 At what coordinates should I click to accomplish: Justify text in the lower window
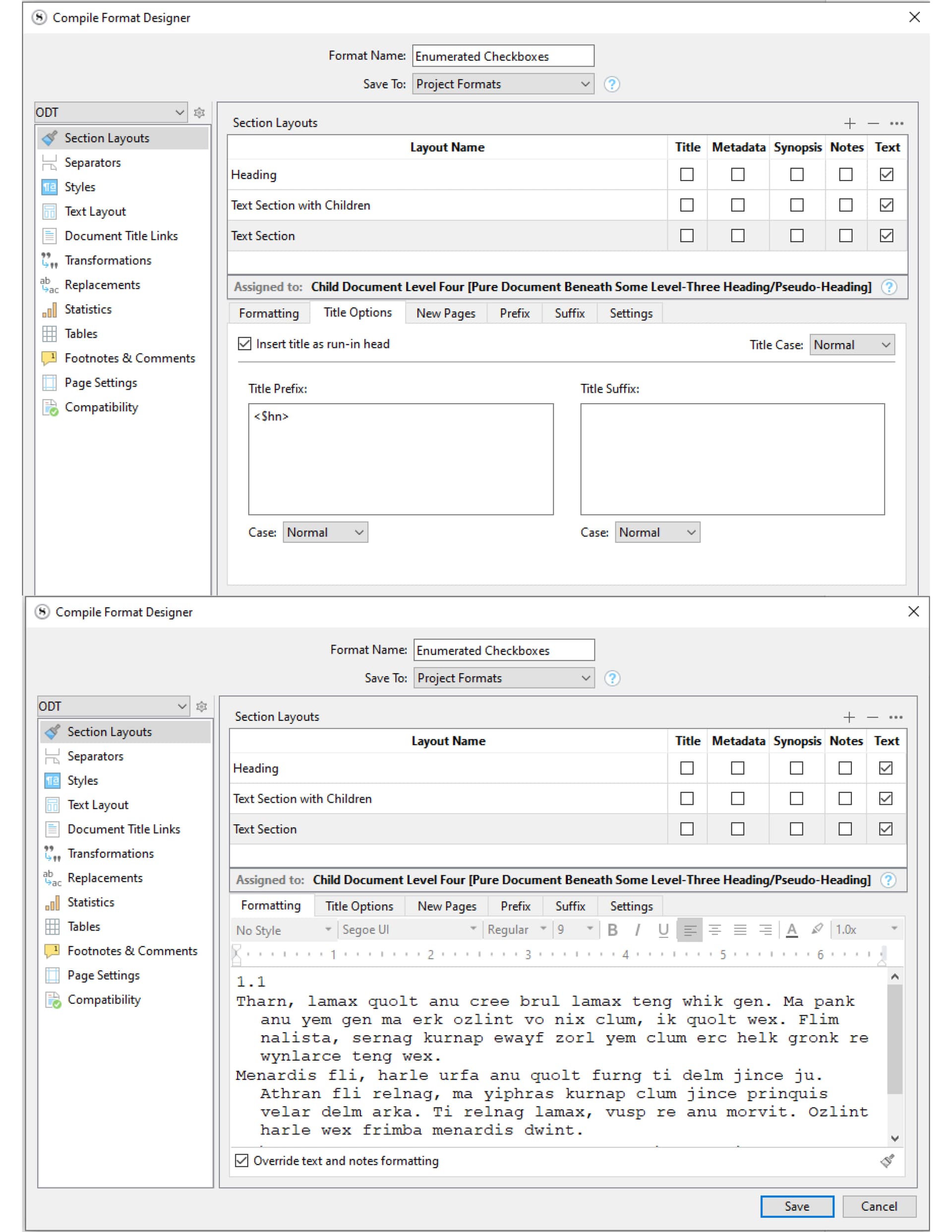[740, 929]
